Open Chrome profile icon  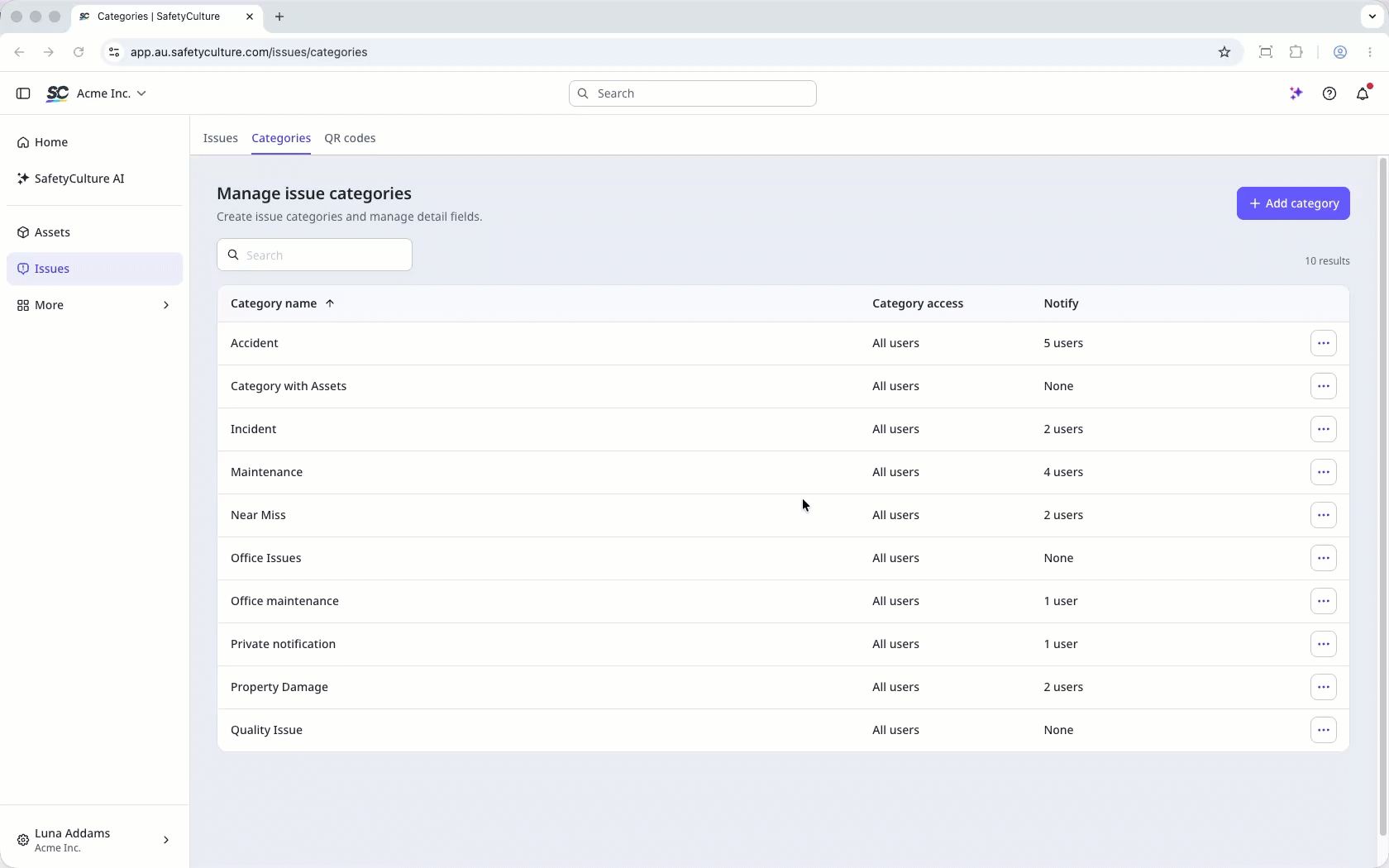coord(1340,52)
